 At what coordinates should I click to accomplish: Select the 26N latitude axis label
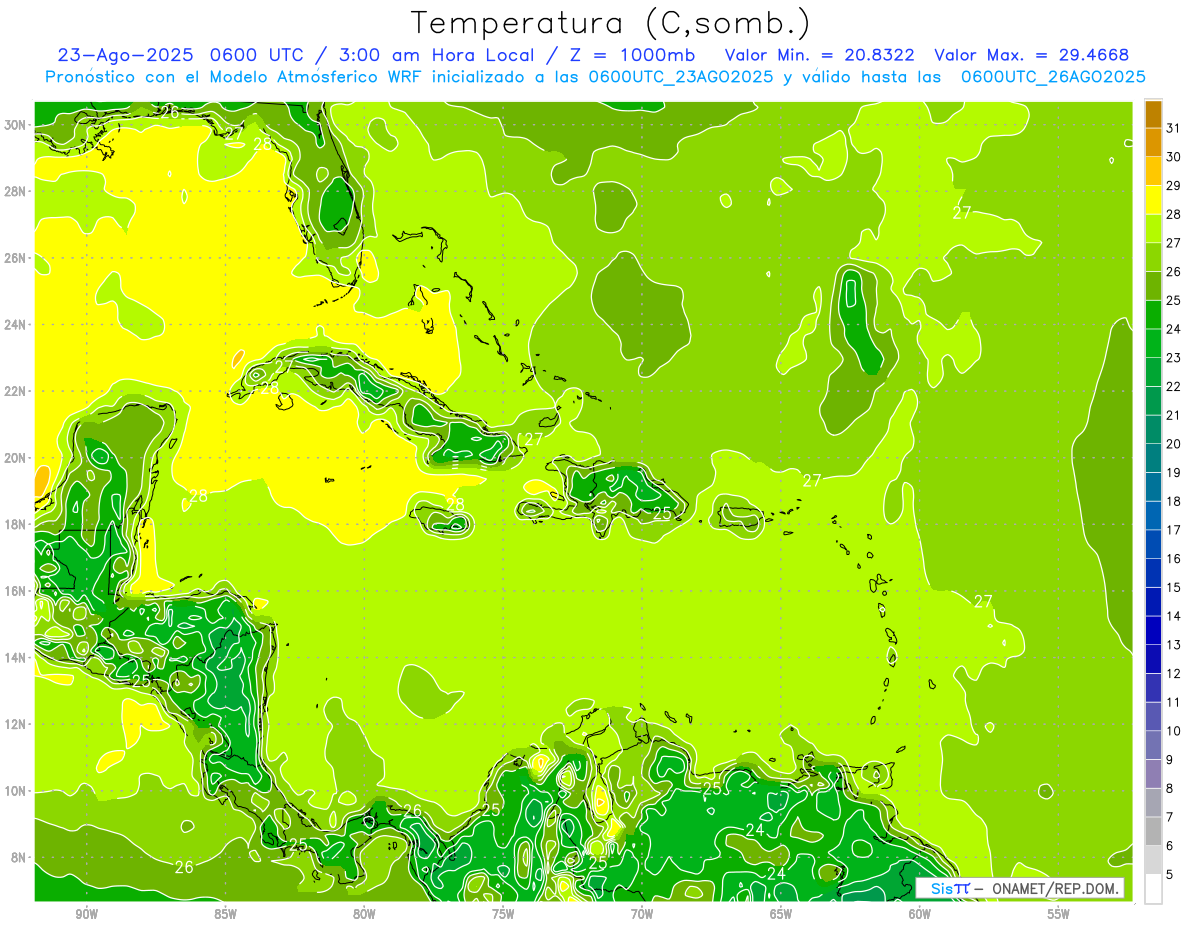pyautogui.click(x=16, y=258)
